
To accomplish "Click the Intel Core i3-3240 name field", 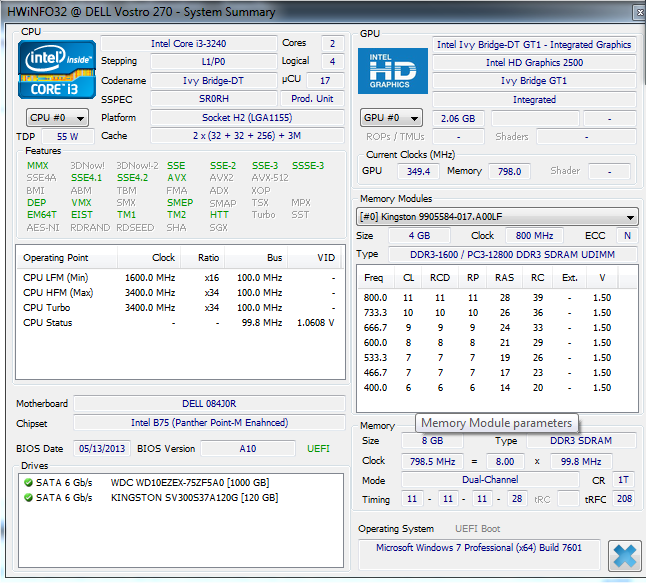I will pyautogui.click(x=188, y=44).
